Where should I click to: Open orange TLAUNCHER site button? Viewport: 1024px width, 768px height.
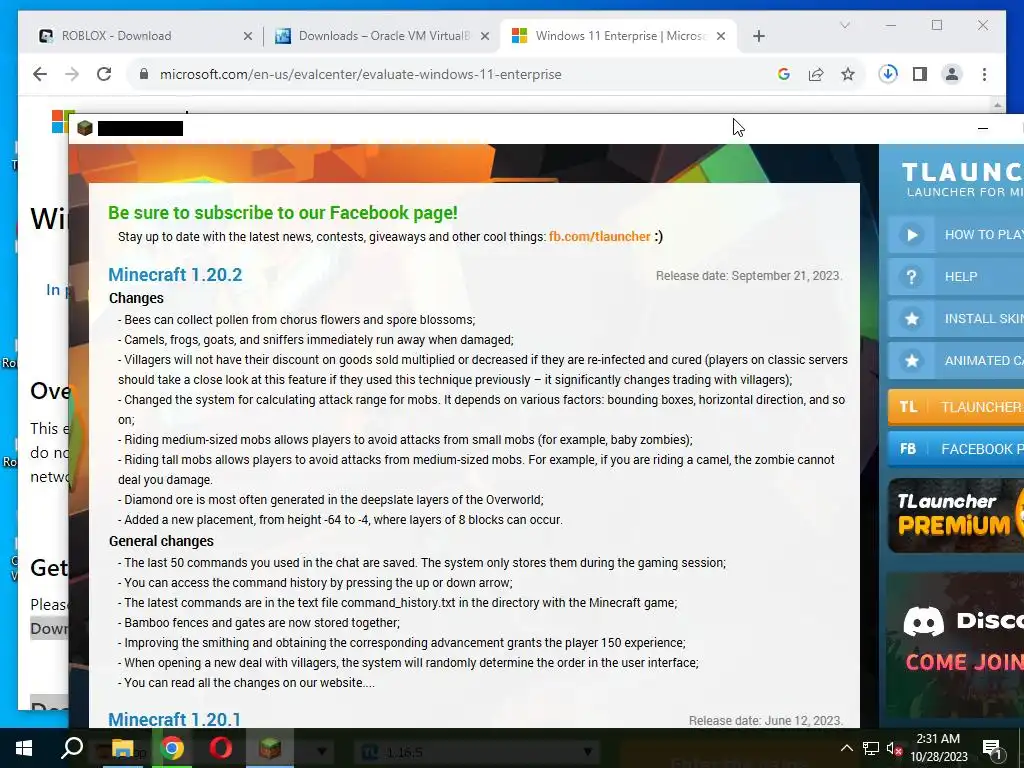955,407
